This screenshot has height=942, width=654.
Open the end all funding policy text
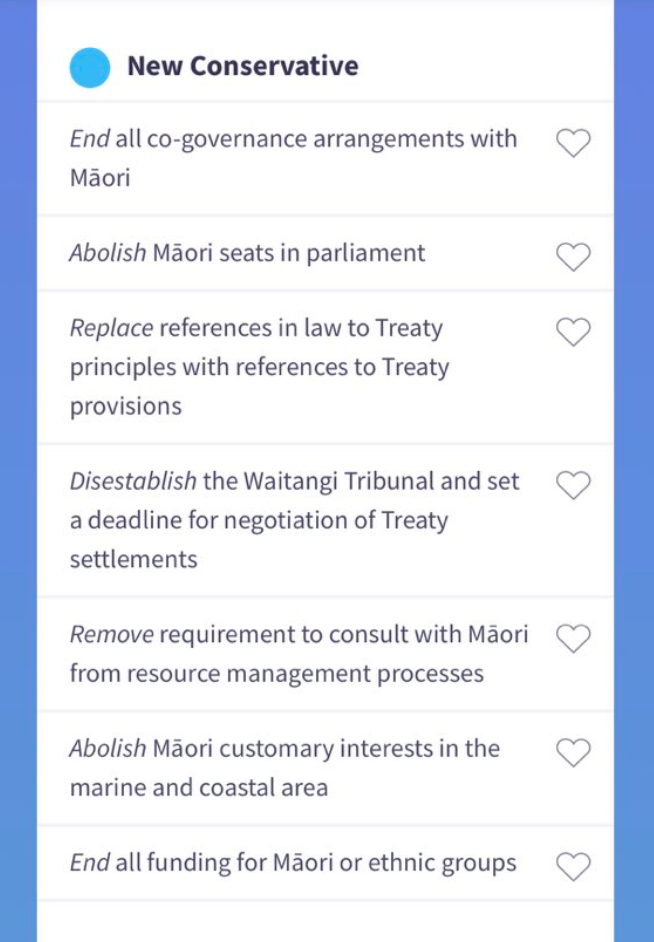tap(292, 862)
